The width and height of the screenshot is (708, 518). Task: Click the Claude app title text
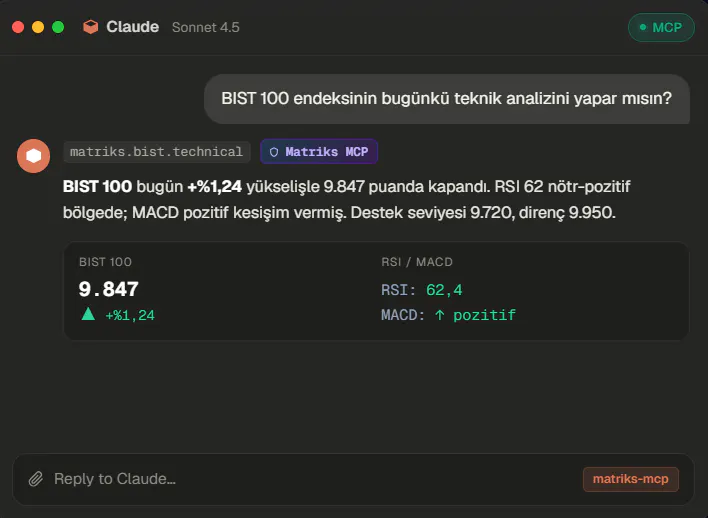pyautogui.click(x=133, y=27)
